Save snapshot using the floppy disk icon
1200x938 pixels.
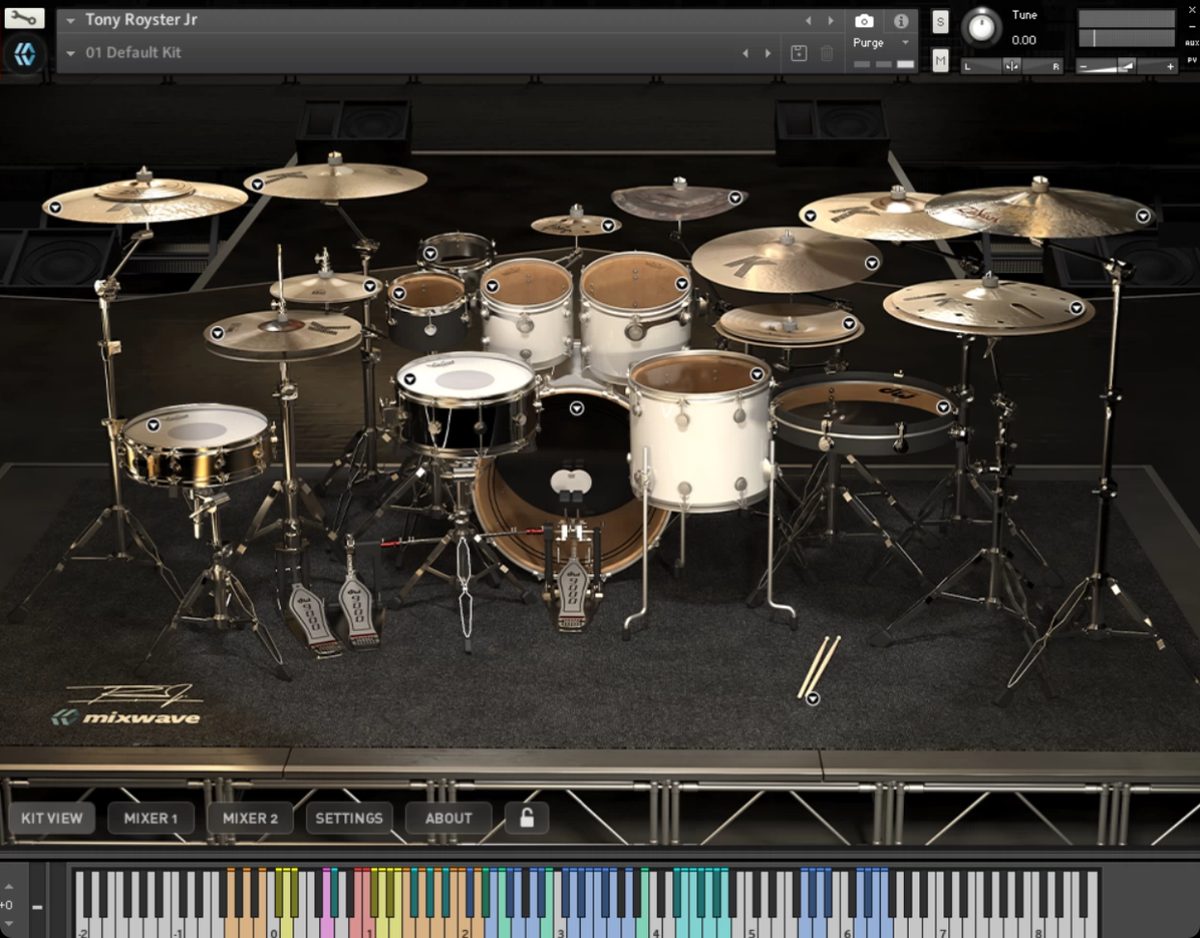(798, 53)
